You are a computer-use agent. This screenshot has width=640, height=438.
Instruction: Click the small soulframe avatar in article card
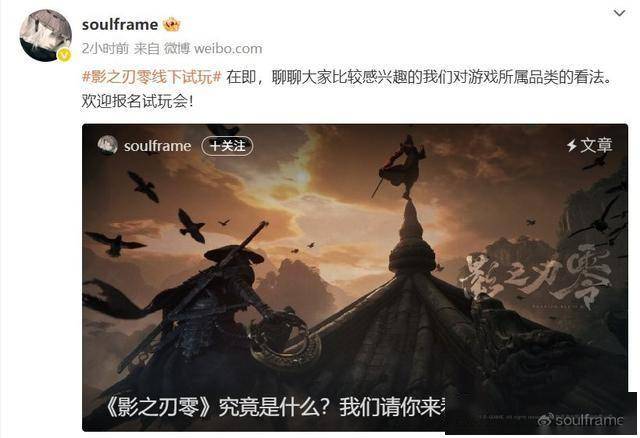(x=107, y=145)
